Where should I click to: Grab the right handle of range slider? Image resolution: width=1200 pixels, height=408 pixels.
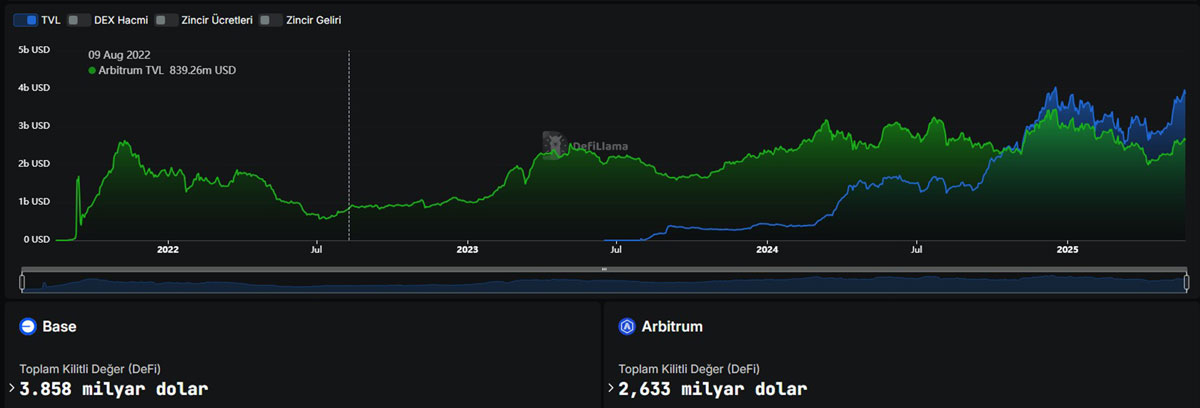(x=1187, y=283)
